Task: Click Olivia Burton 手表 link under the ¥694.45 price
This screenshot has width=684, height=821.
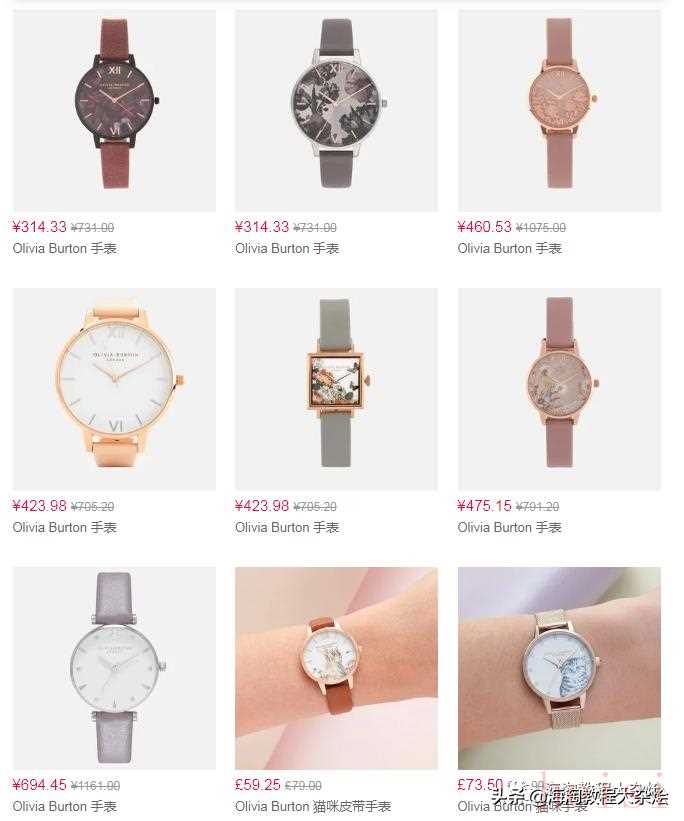Action: point(64,806)
